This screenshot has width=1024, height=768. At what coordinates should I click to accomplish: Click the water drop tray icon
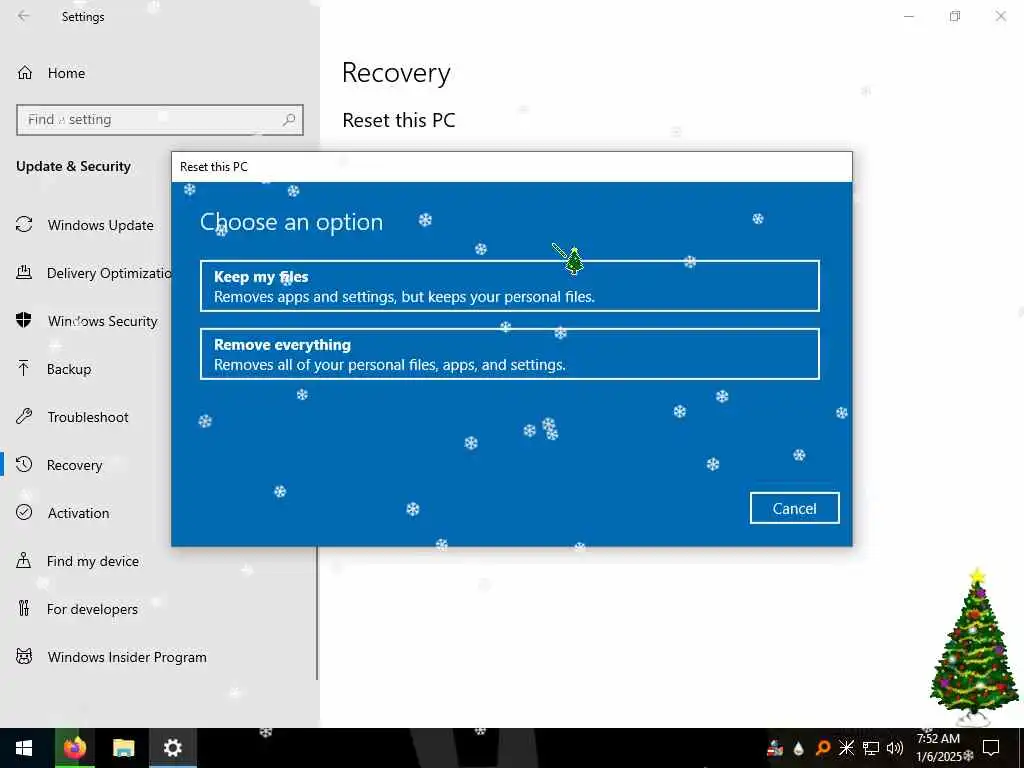[799, 748]
